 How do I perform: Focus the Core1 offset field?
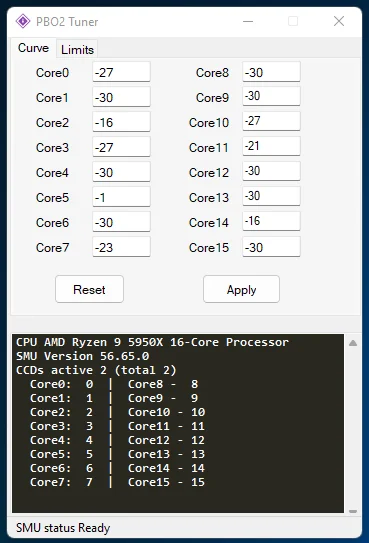coord(121,97)
